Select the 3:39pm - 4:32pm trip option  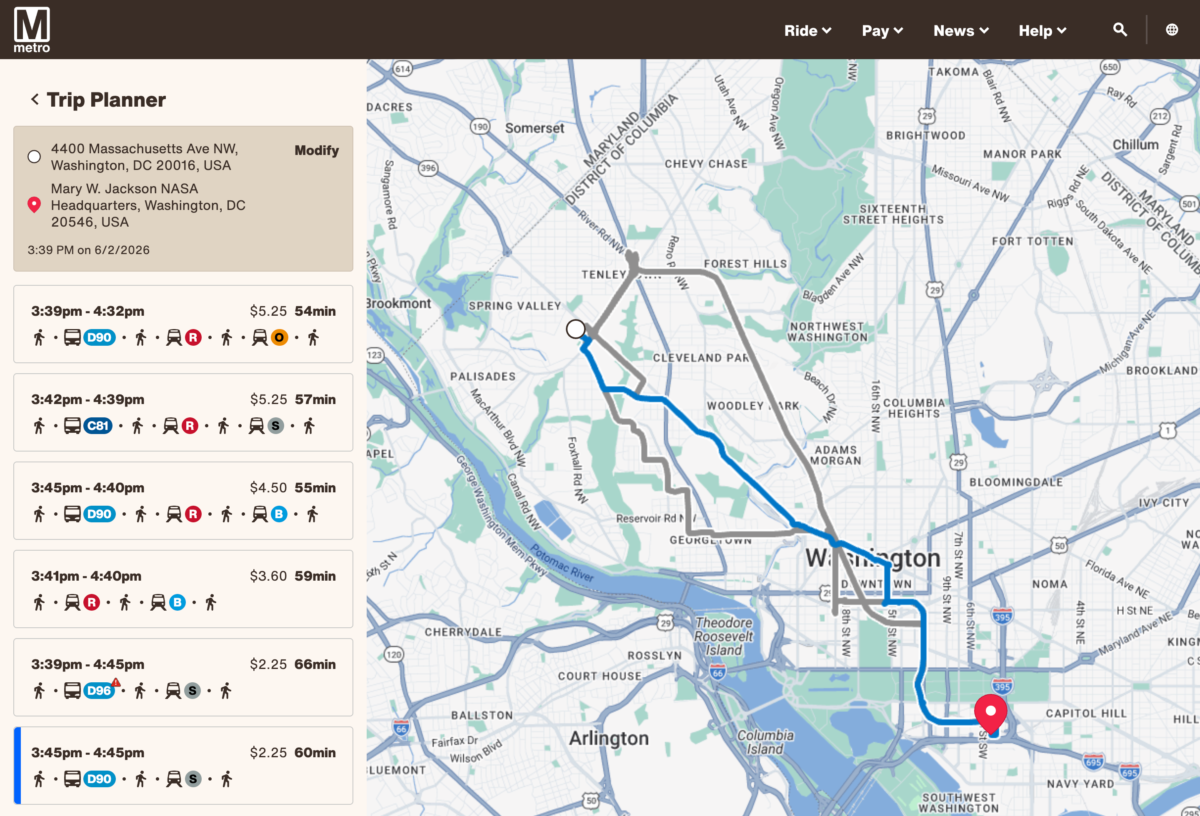pyautogui.click(x=183, y=324)
